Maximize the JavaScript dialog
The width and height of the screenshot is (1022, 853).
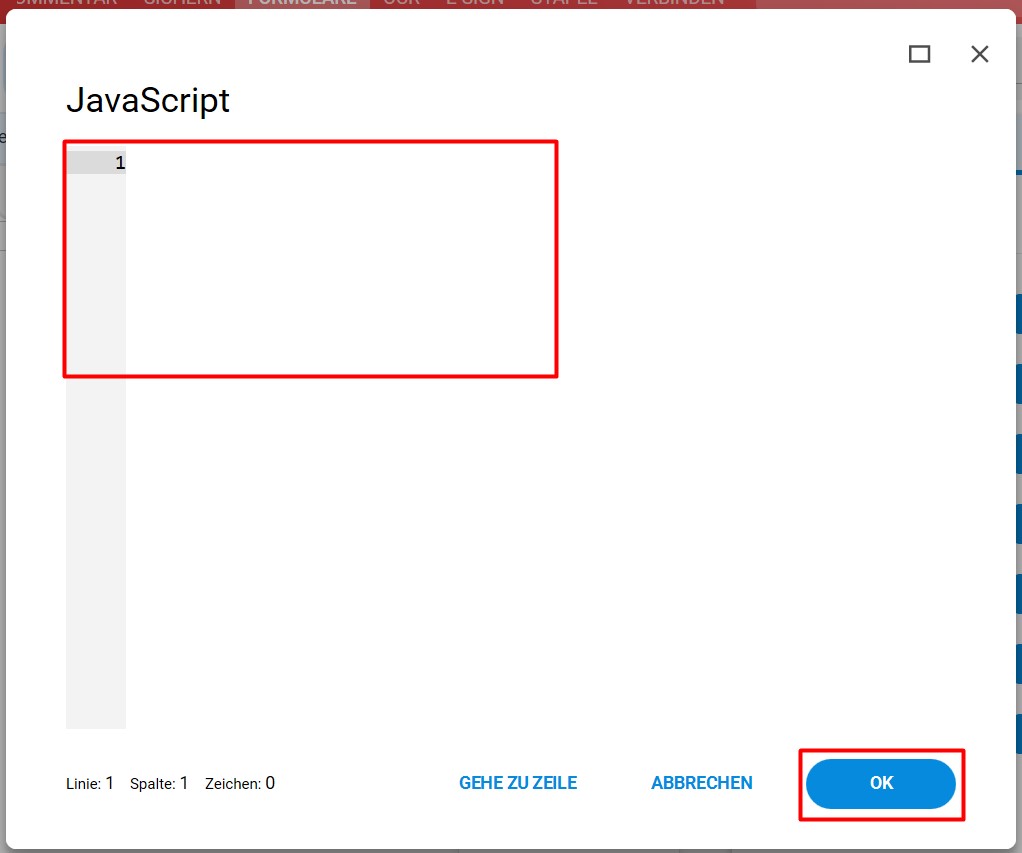[919, 54]
